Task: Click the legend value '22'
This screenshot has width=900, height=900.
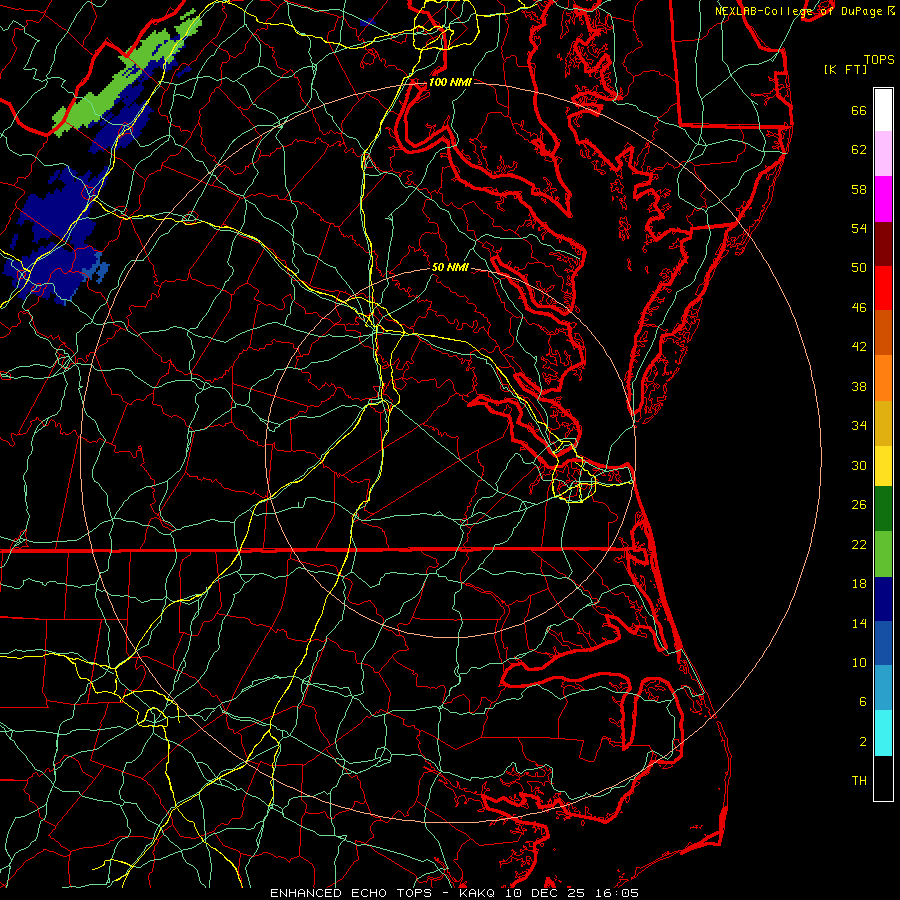Action: [x=859, y=544]
